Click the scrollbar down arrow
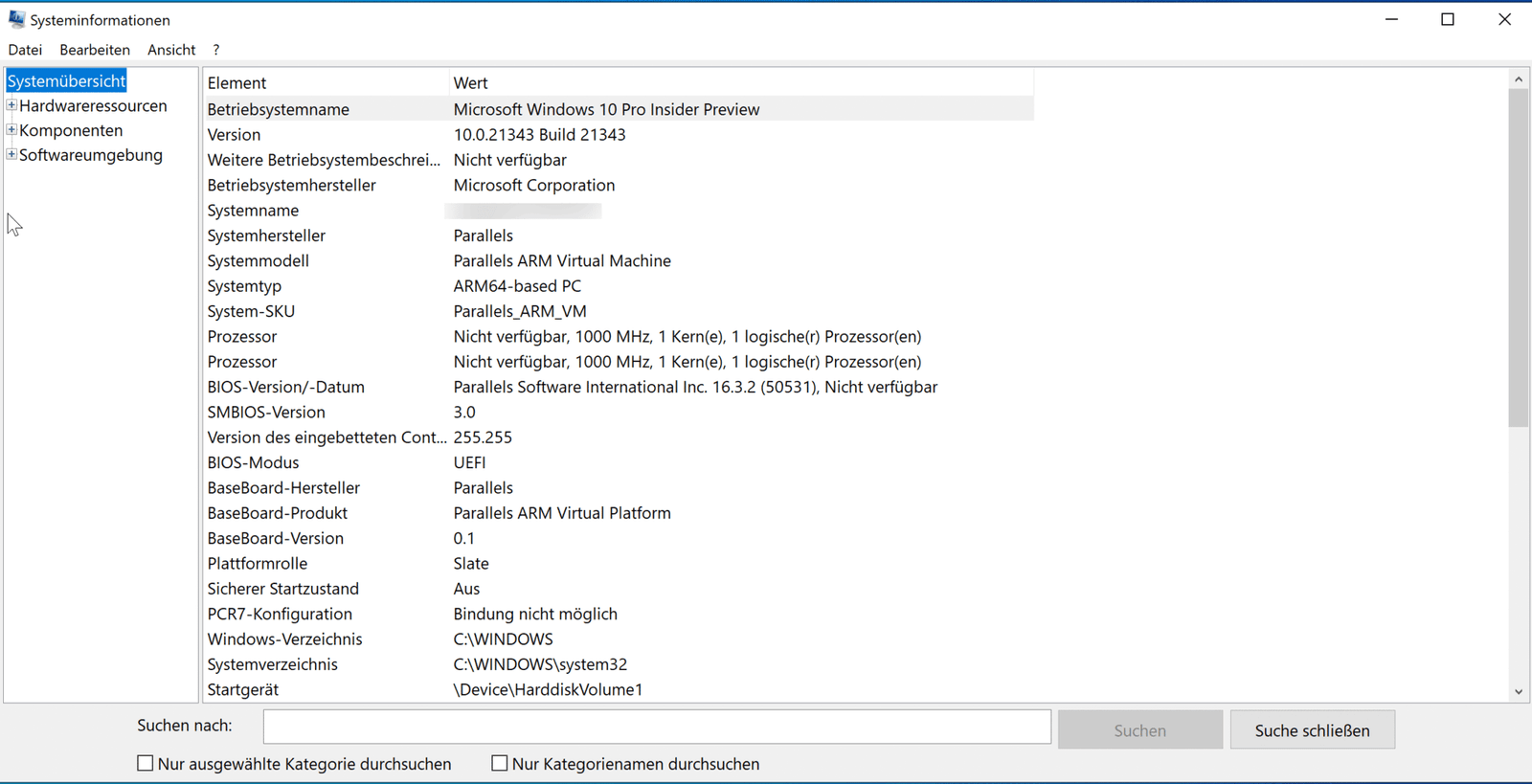 click(x=1519, y=691)
